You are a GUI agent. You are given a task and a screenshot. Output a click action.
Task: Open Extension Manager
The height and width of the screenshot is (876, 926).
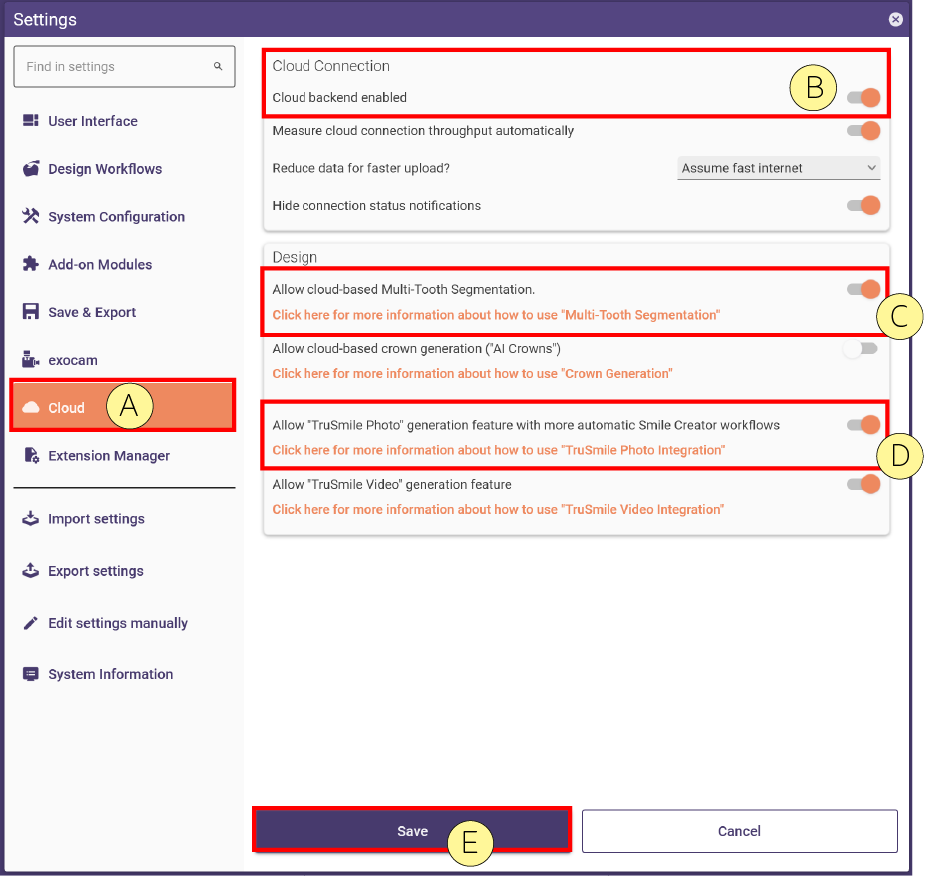pyautogui.click(x=109, y=456)
